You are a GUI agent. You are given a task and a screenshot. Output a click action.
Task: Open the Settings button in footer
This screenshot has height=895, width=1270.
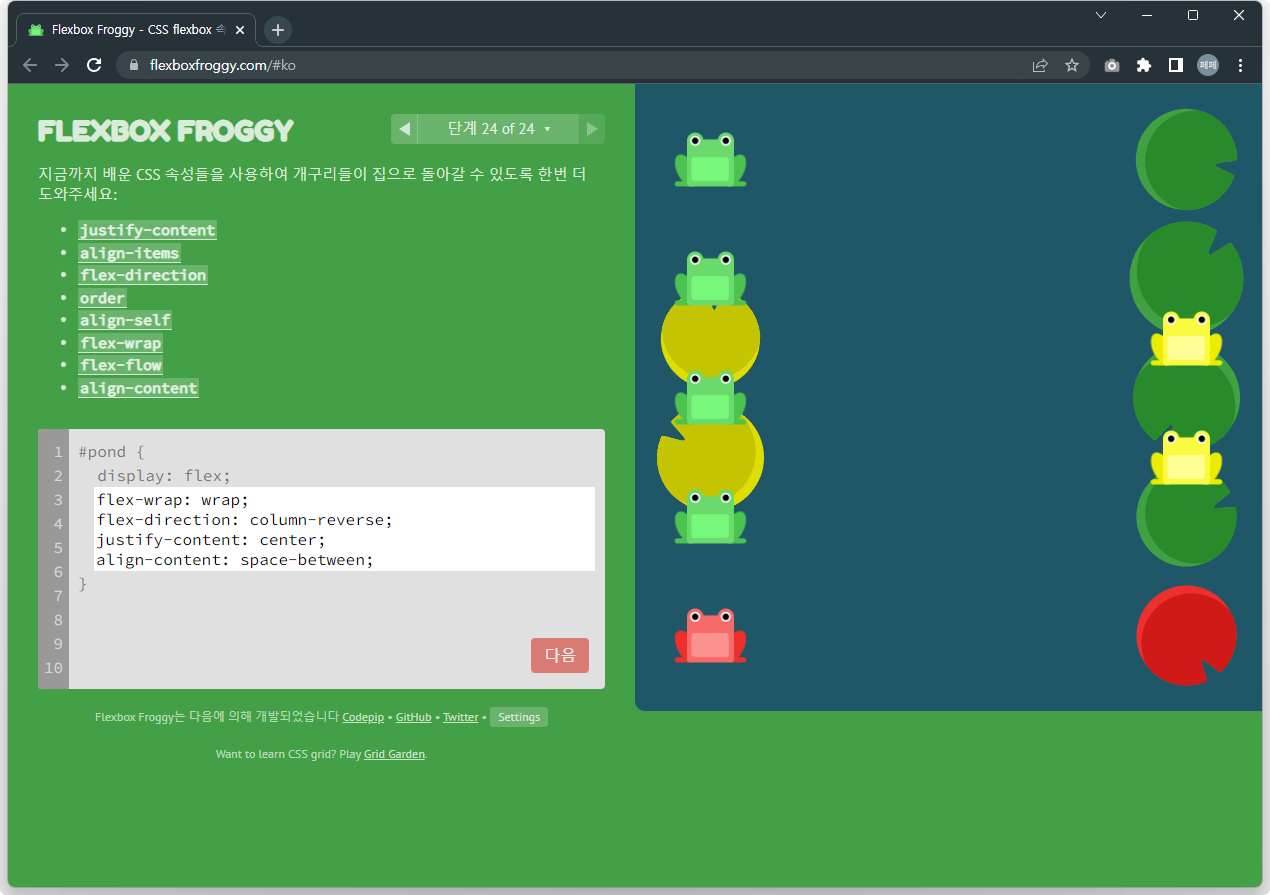pos(519,717)
